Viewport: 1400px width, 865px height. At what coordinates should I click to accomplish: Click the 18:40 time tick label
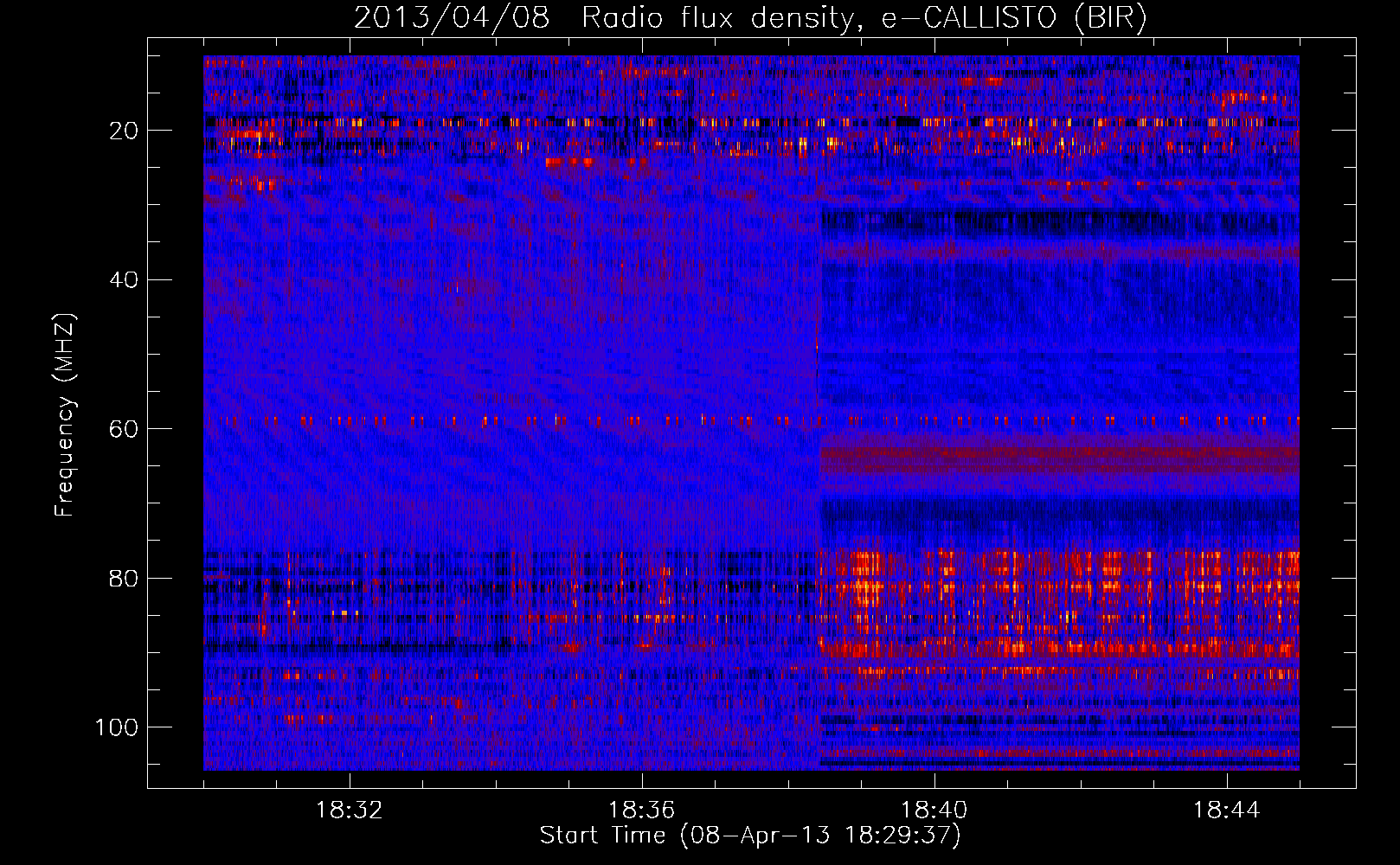pyautogui.click(x=934, y=811)
